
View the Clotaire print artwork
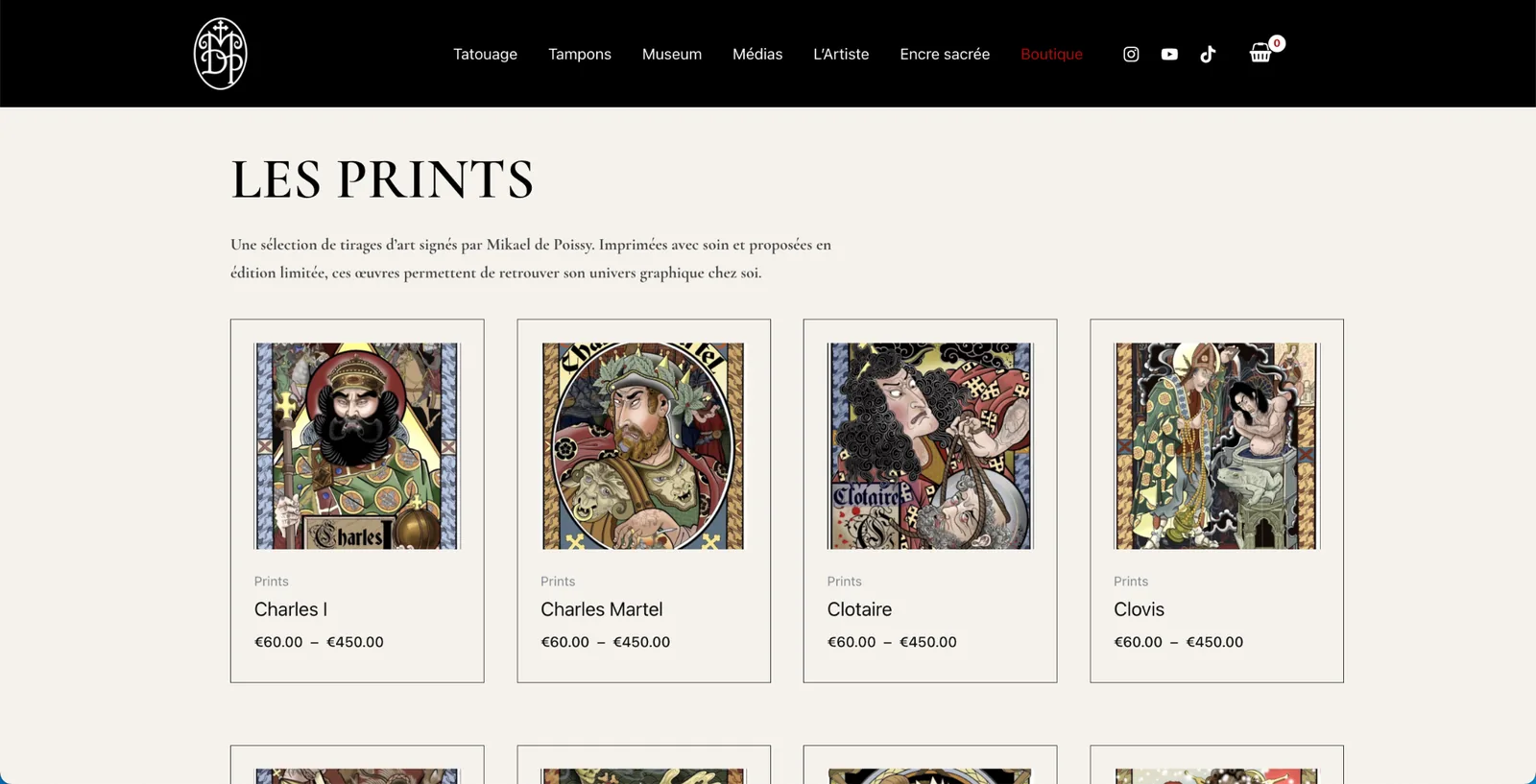pos(930,446)
